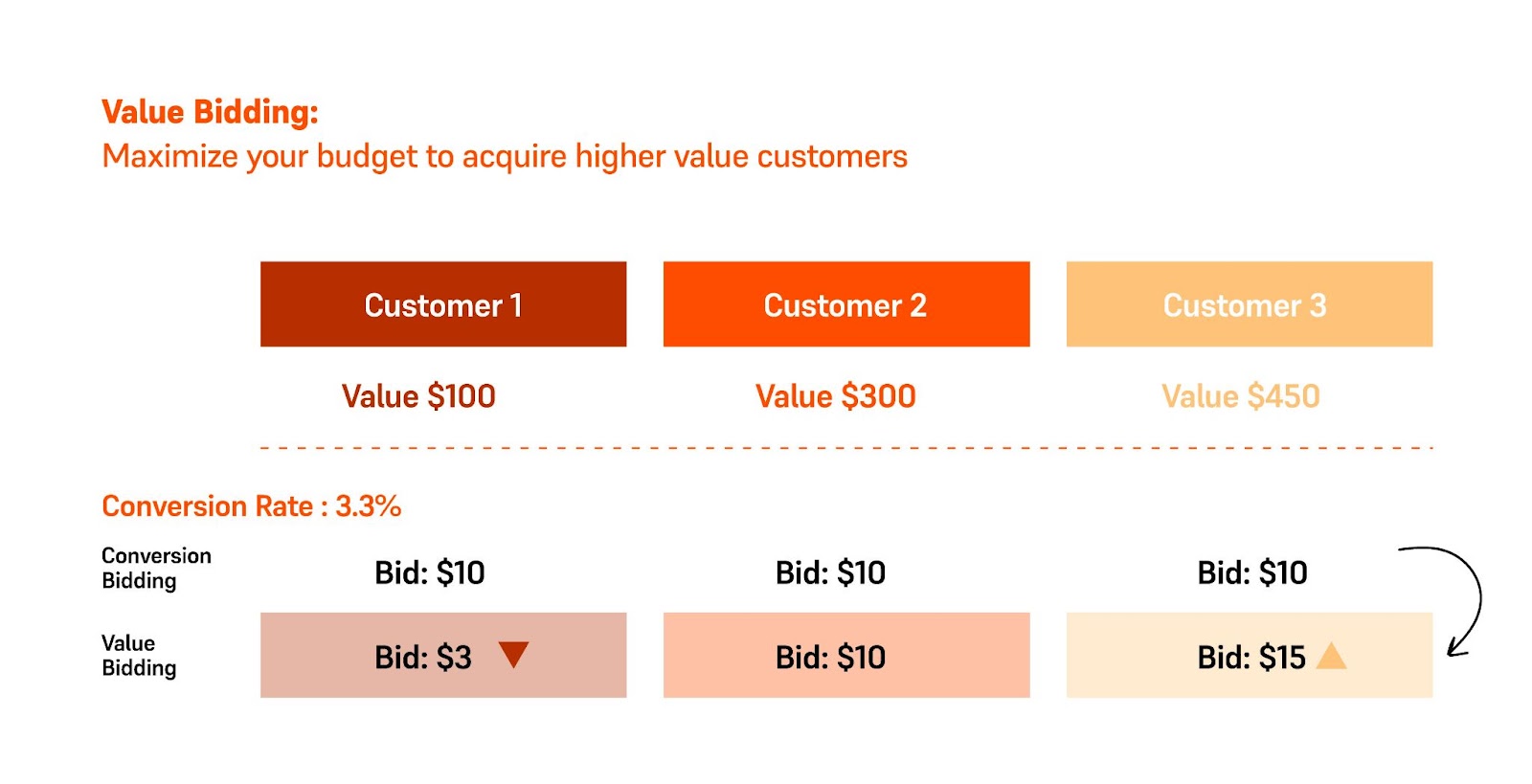The height and width of the screenshot is (784, 1532).
Task: Select the bright orange Customer 2 box
Action: point(846,304)
